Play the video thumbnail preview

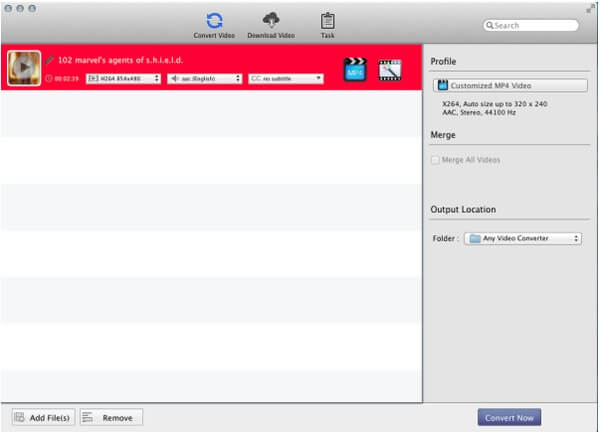pyautogui.click(x=24, y=68)
